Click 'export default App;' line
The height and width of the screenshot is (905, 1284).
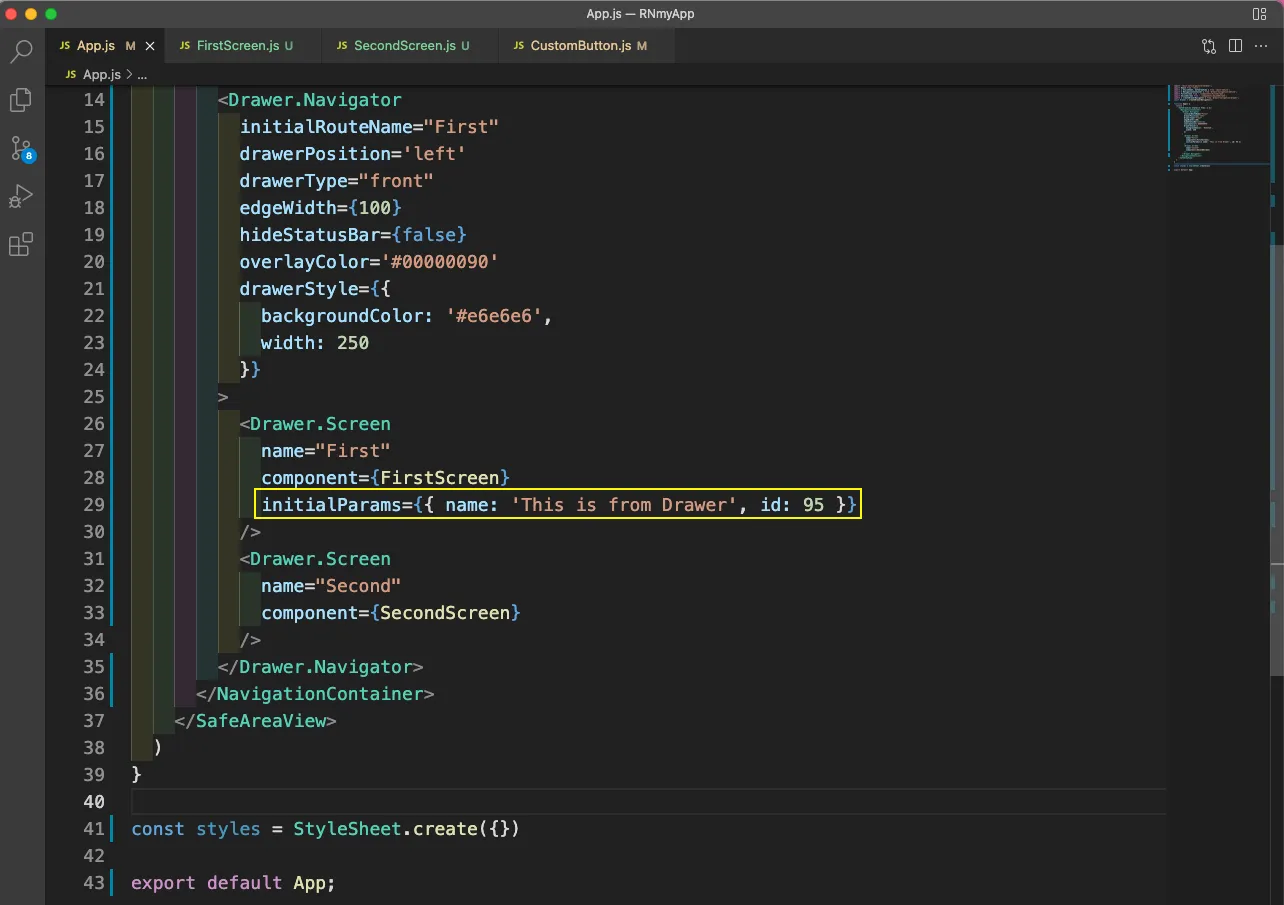click(234, 883)
